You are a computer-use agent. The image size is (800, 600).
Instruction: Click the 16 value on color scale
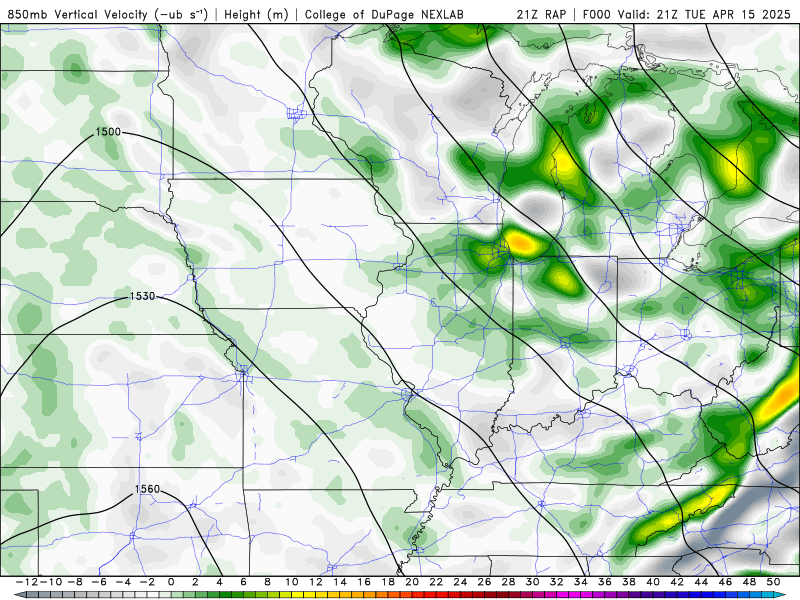(364, 582)
